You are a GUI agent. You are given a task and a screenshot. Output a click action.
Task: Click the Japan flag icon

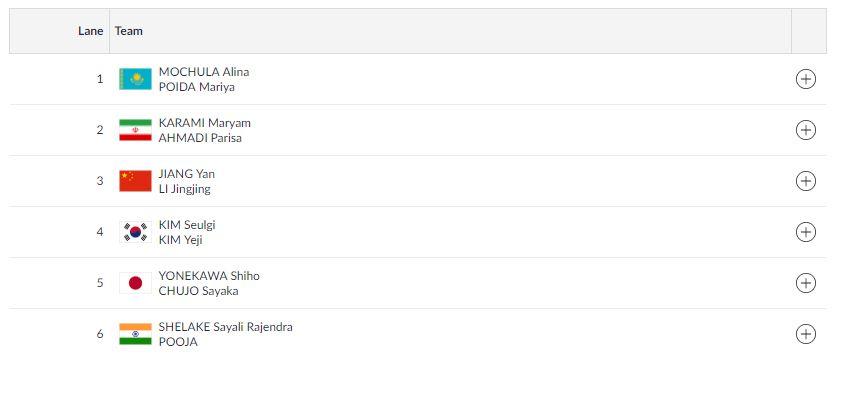tap(135, 283)
